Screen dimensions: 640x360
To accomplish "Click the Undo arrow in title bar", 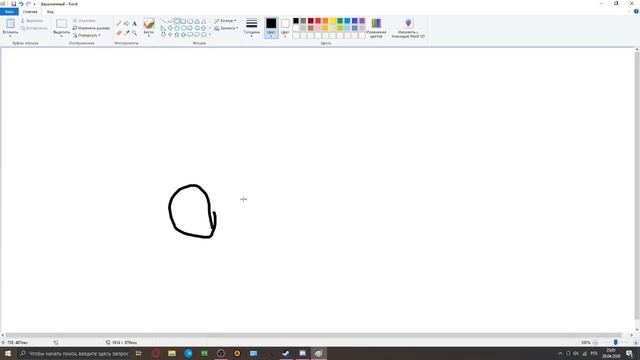I will 21,4.
